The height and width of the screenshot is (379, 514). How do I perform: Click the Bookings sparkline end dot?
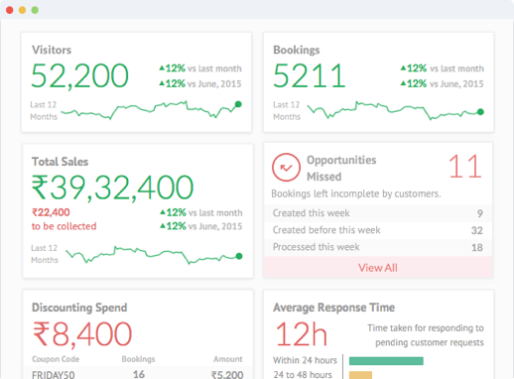point(480,112)
